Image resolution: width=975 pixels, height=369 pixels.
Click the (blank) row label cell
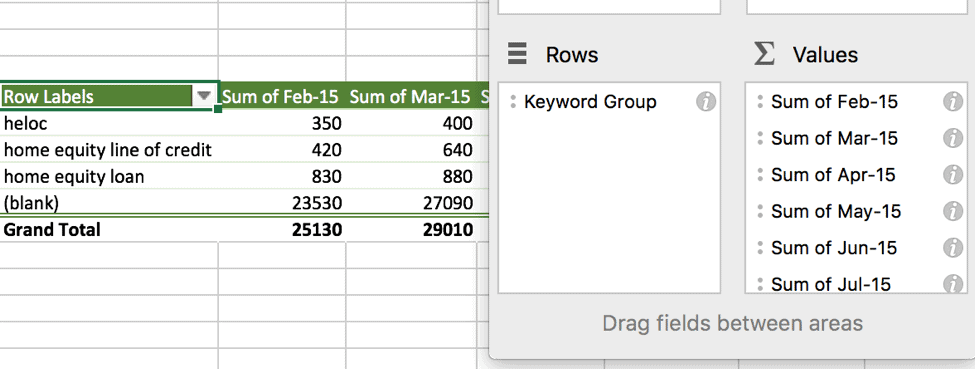click(109, 203)
